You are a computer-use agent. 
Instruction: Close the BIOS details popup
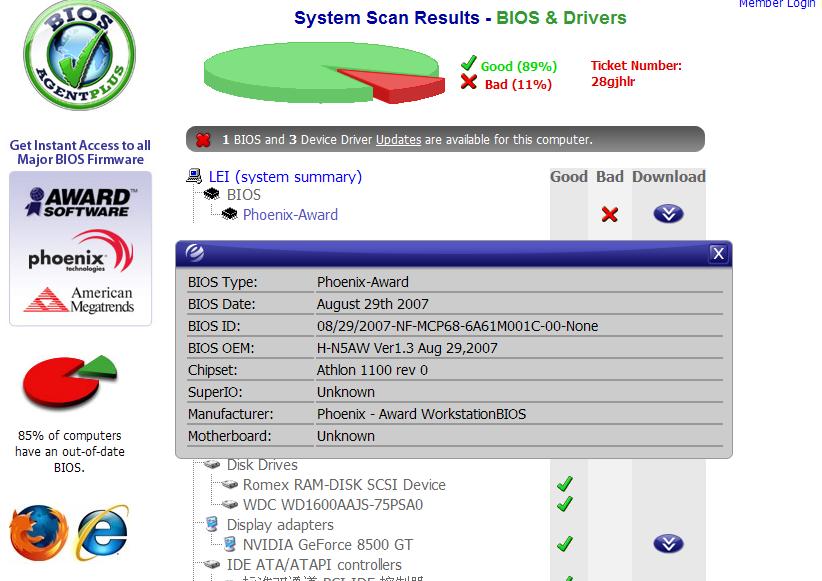718,254
